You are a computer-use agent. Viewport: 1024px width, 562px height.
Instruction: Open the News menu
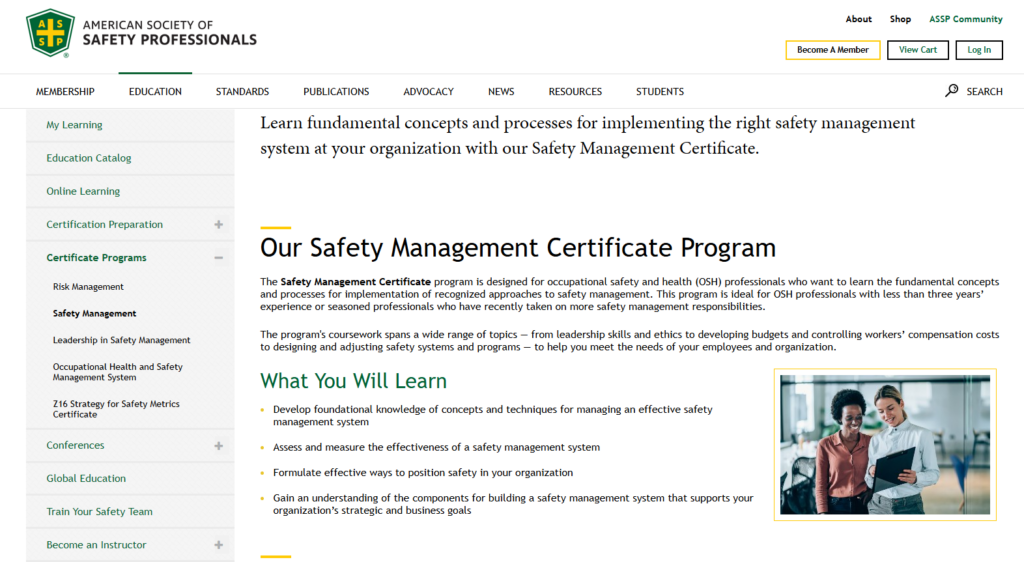pyautogui.click(x=501, y=91)
